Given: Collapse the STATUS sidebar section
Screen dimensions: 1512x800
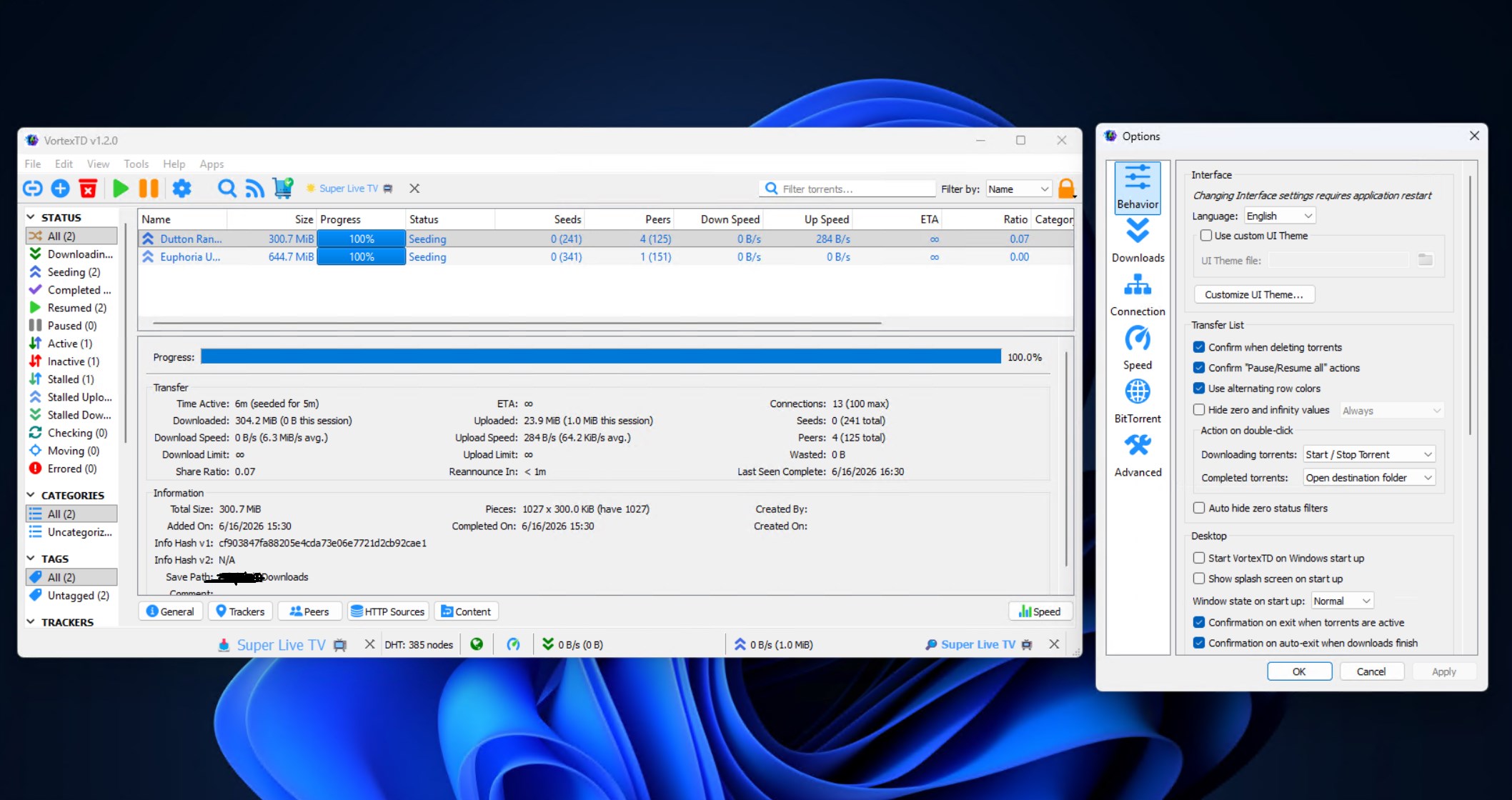Looking at the screenshot, I should (x=31, y=217).
